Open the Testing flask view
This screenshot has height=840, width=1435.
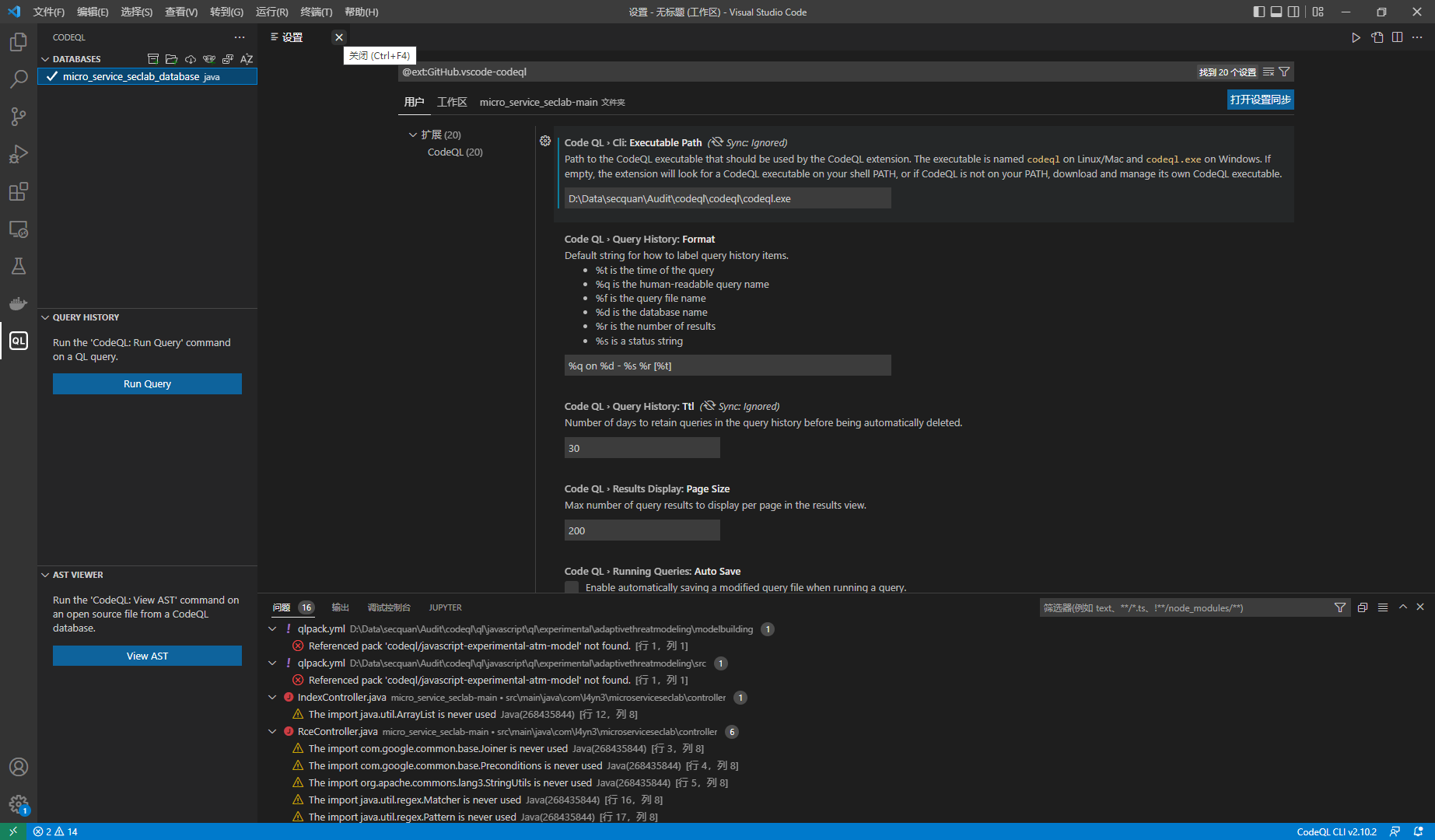pos(19,266)
